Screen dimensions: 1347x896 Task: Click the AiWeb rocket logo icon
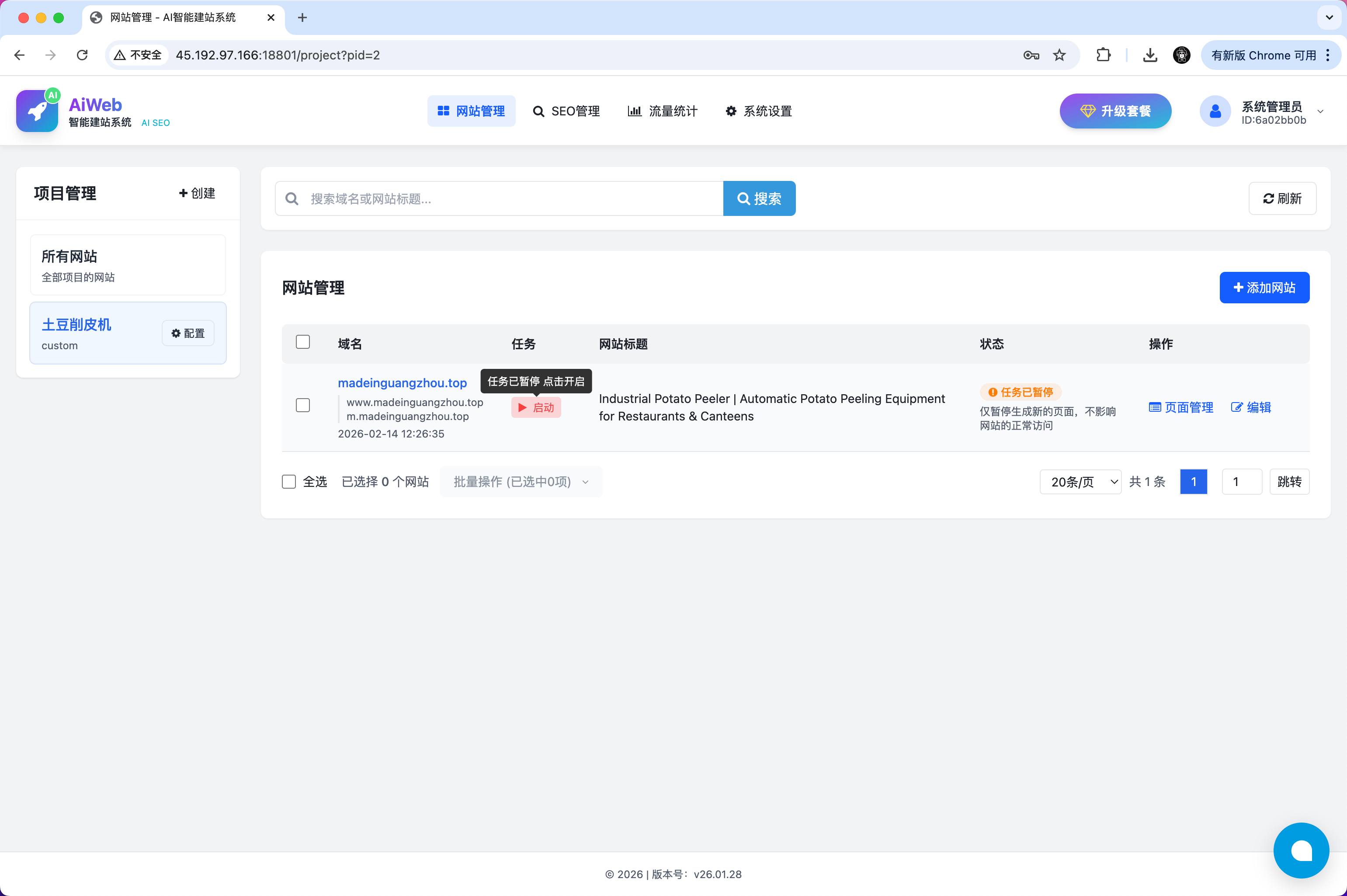(37, 111)
